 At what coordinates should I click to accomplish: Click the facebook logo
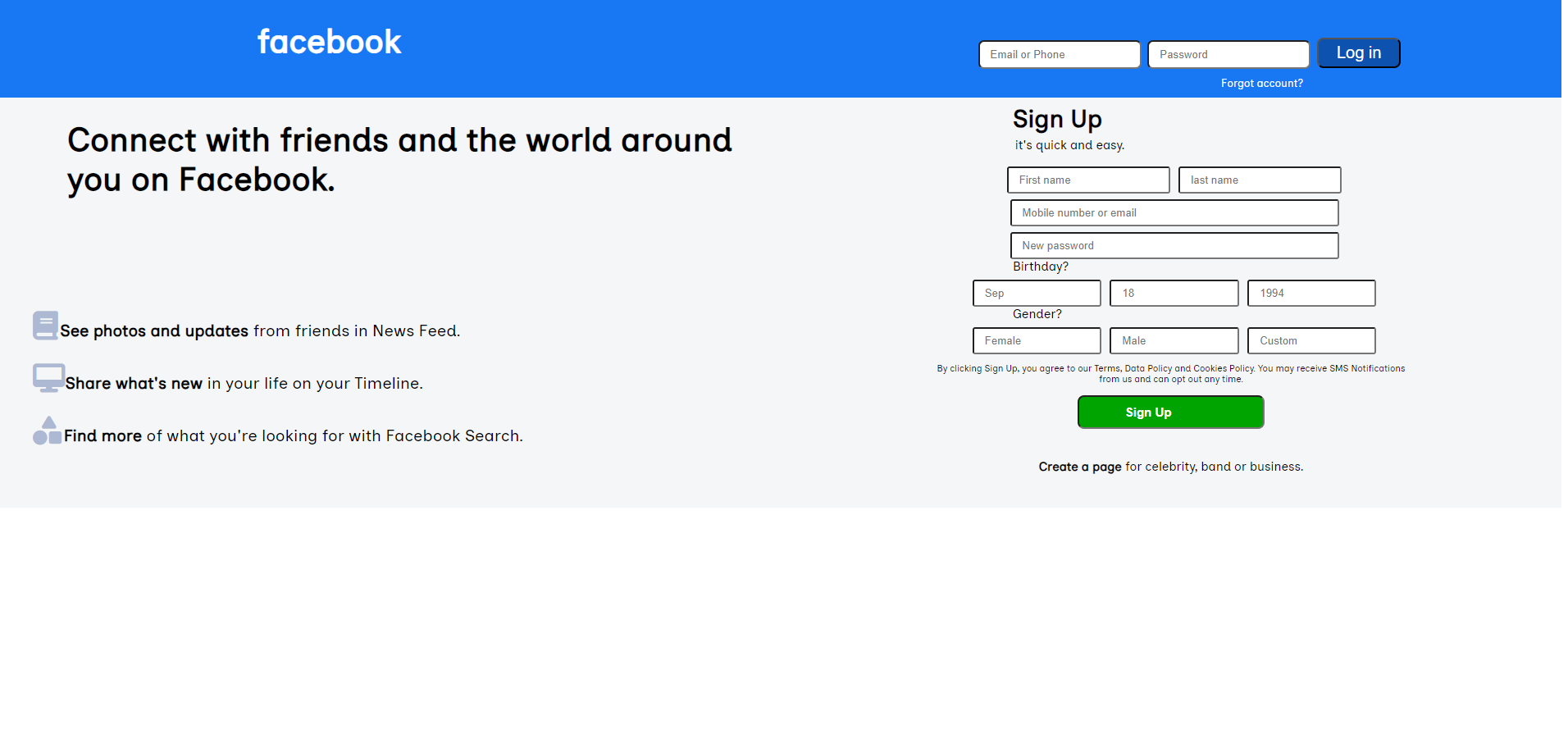pos(328,41)
